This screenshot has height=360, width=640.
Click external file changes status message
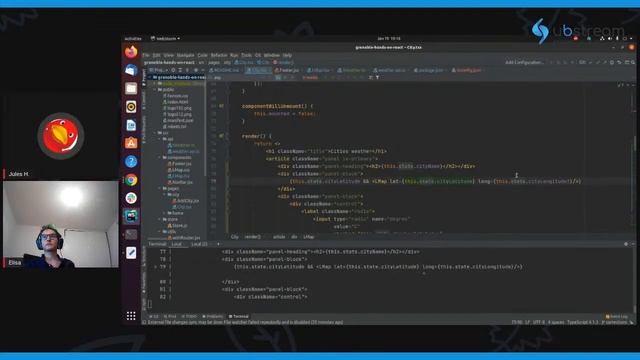[x=245, y=322]
